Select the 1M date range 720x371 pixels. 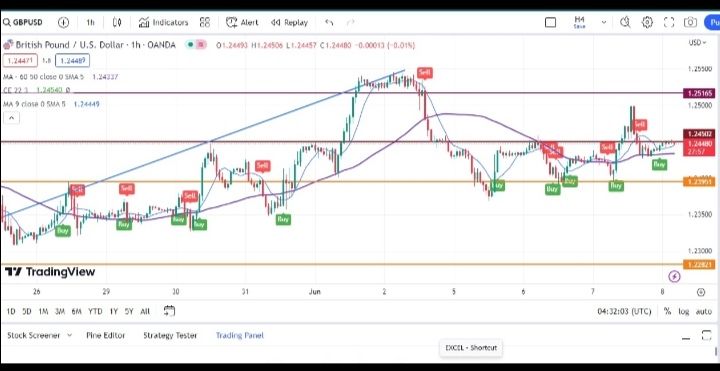coord(43,311)
